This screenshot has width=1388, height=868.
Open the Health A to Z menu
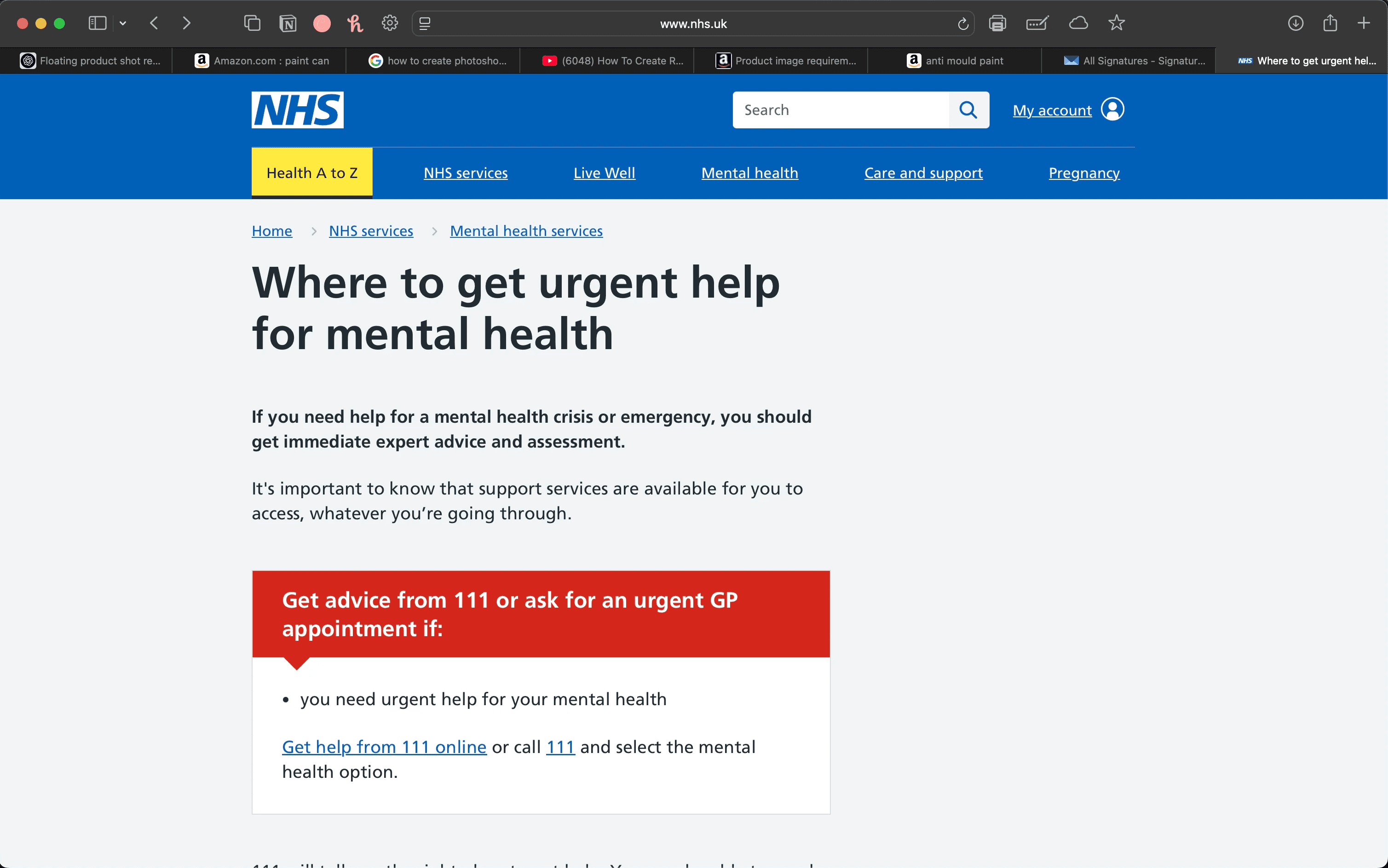point(312,173)
